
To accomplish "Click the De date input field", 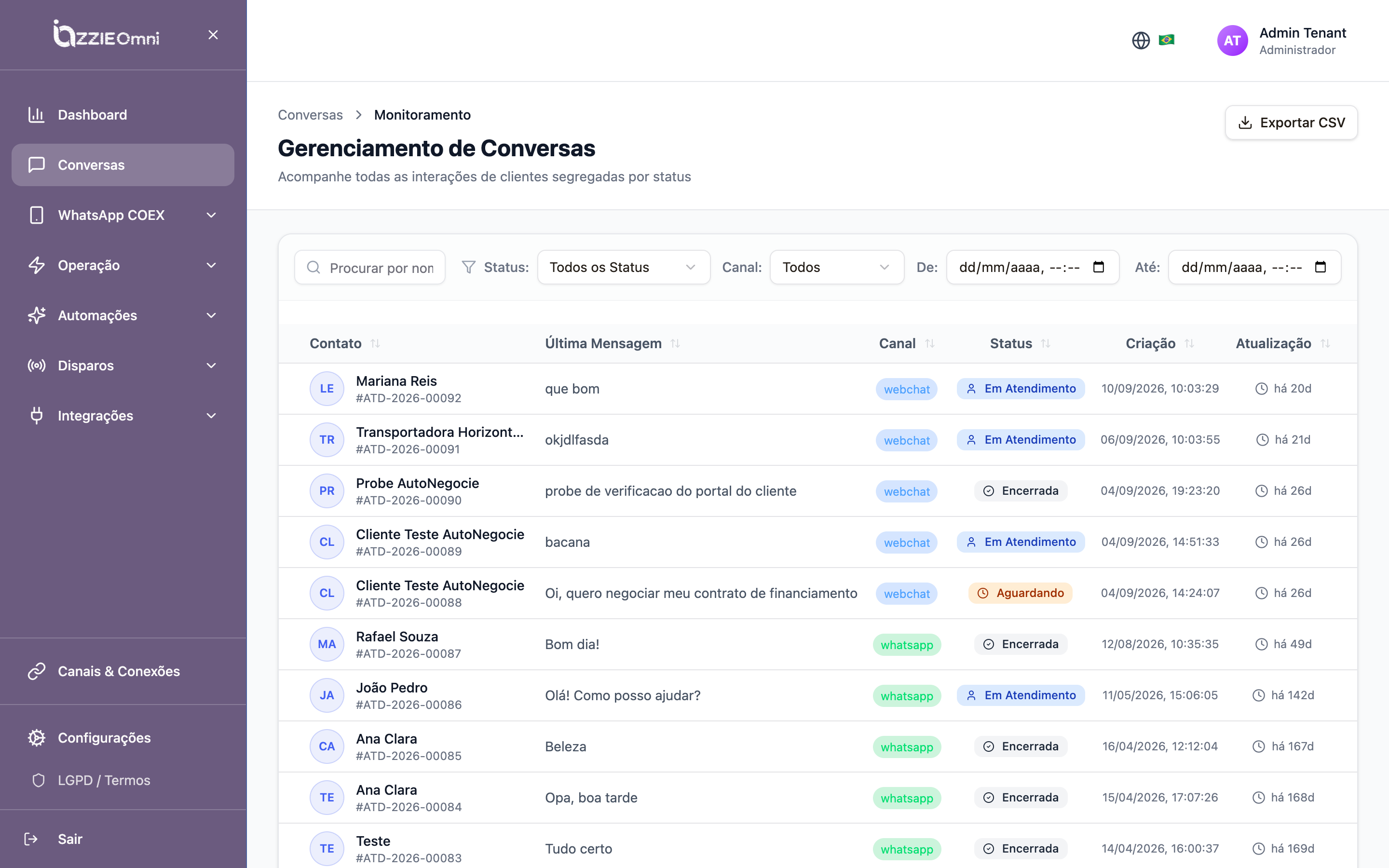I will (1033, 267).
